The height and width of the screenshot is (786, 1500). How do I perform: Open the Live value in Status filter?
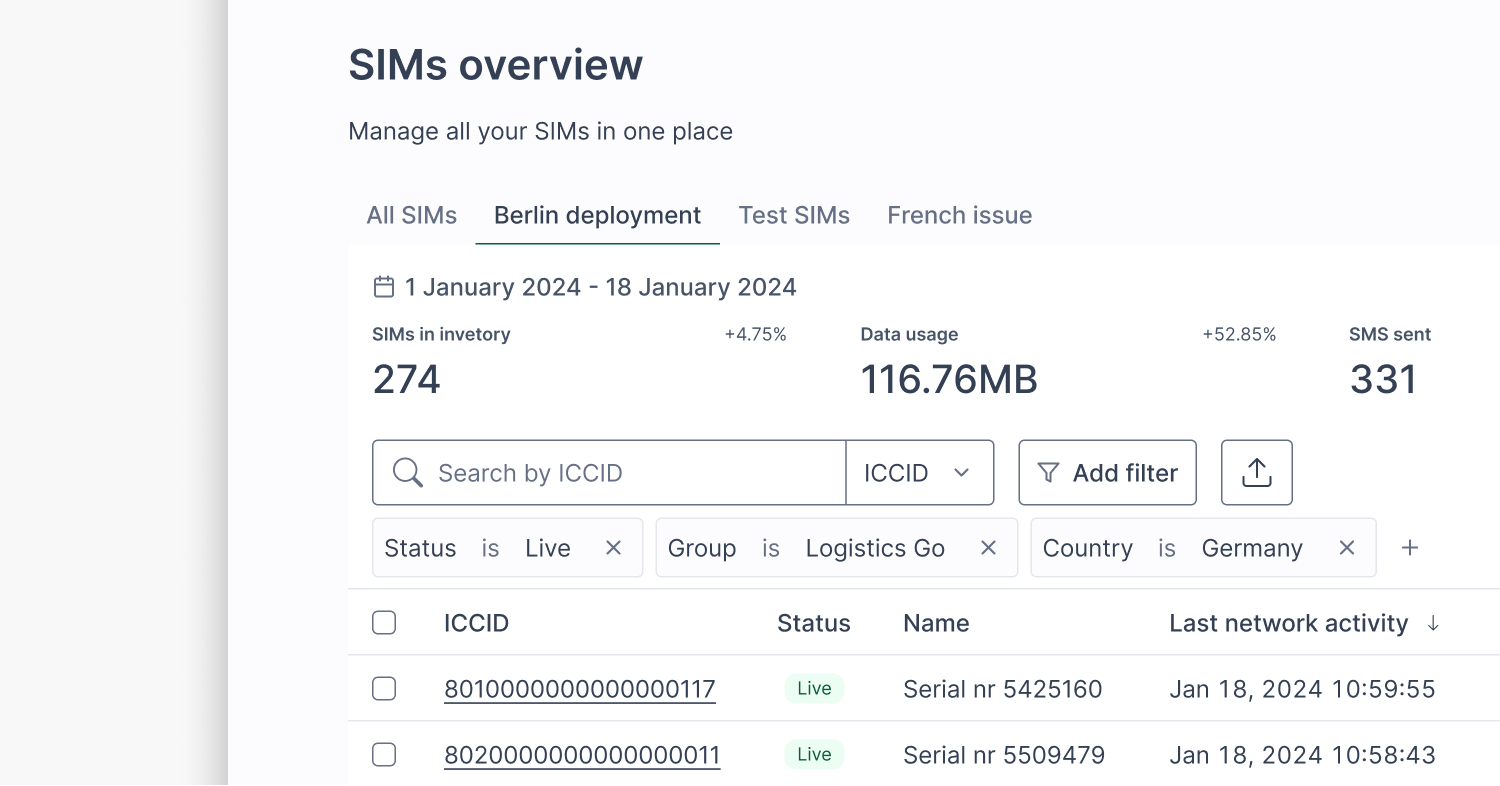pos(547,548)
